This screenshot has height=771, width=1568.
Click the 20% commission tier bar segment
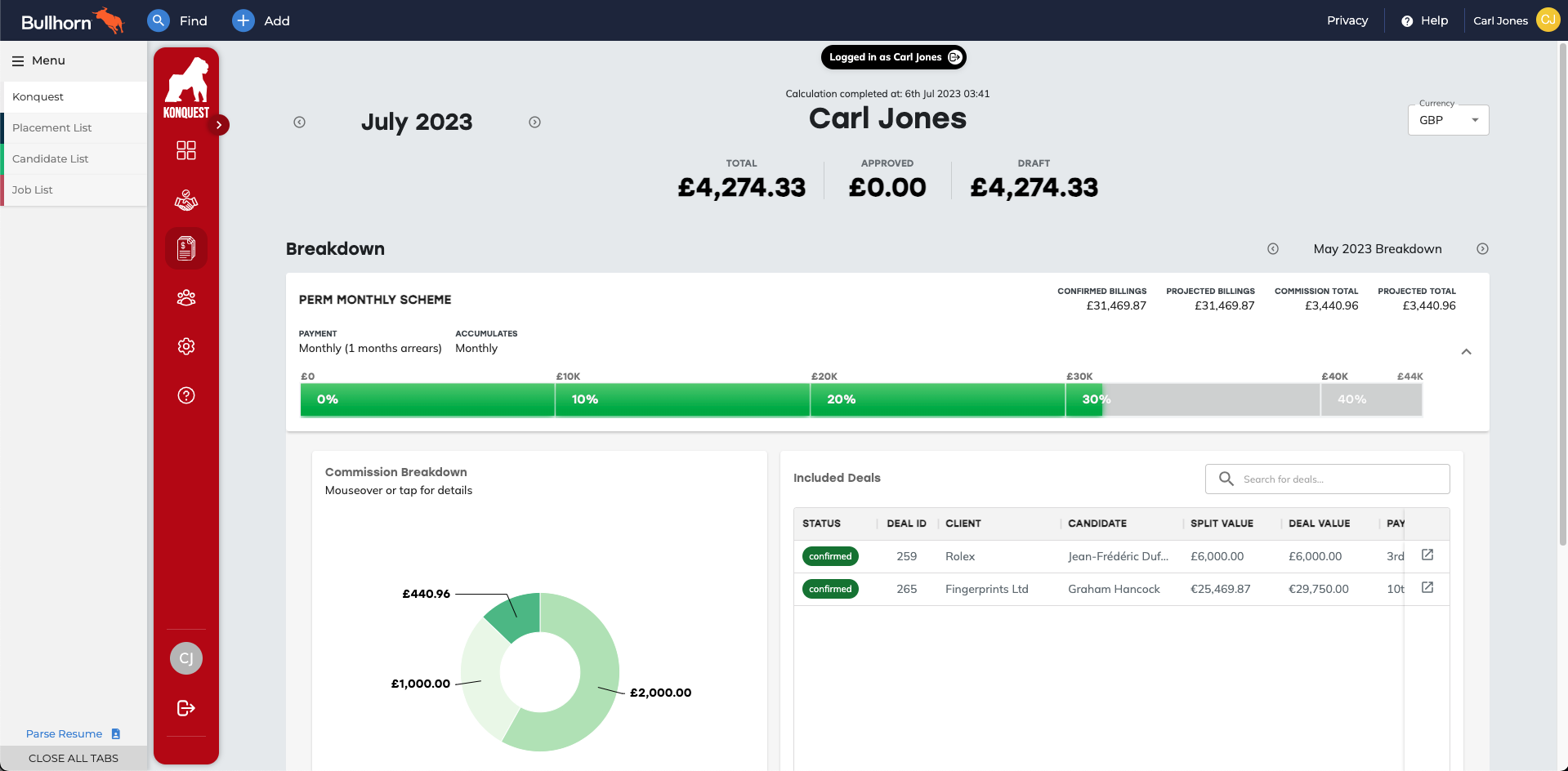point(937,399)
